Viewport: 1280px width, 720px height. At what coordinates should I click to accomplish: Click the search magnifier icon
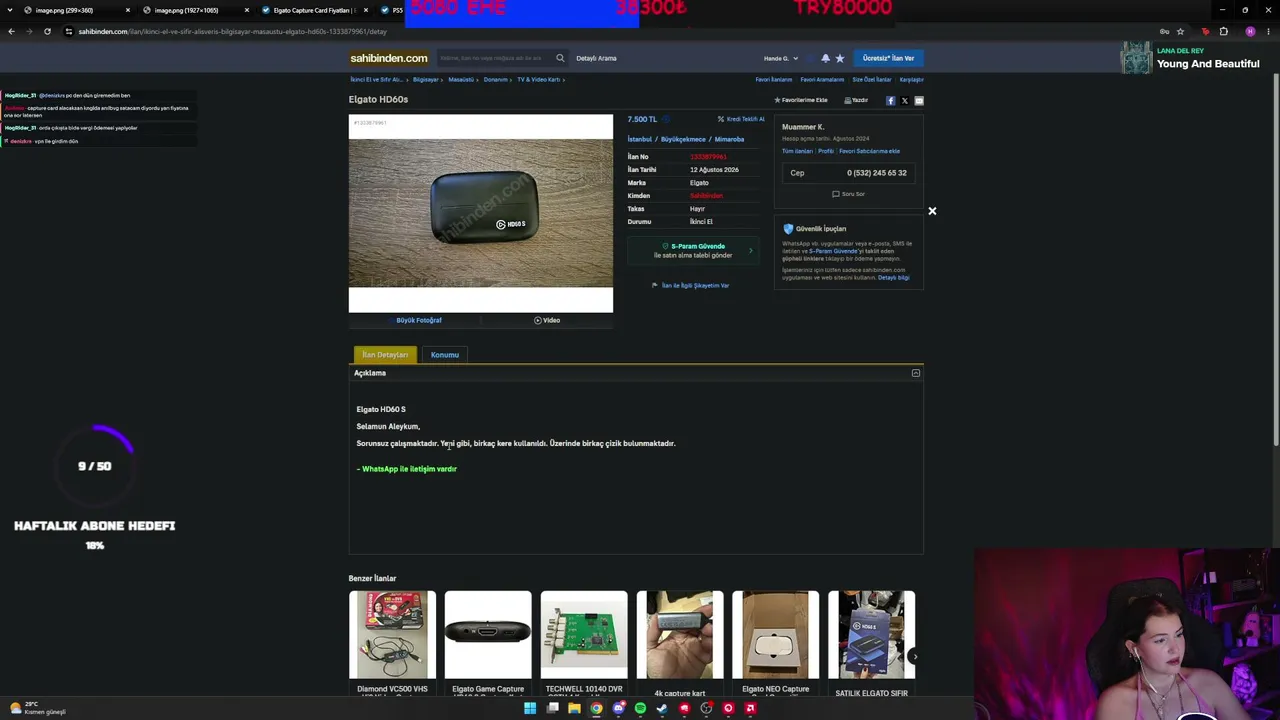pos(560,58)
